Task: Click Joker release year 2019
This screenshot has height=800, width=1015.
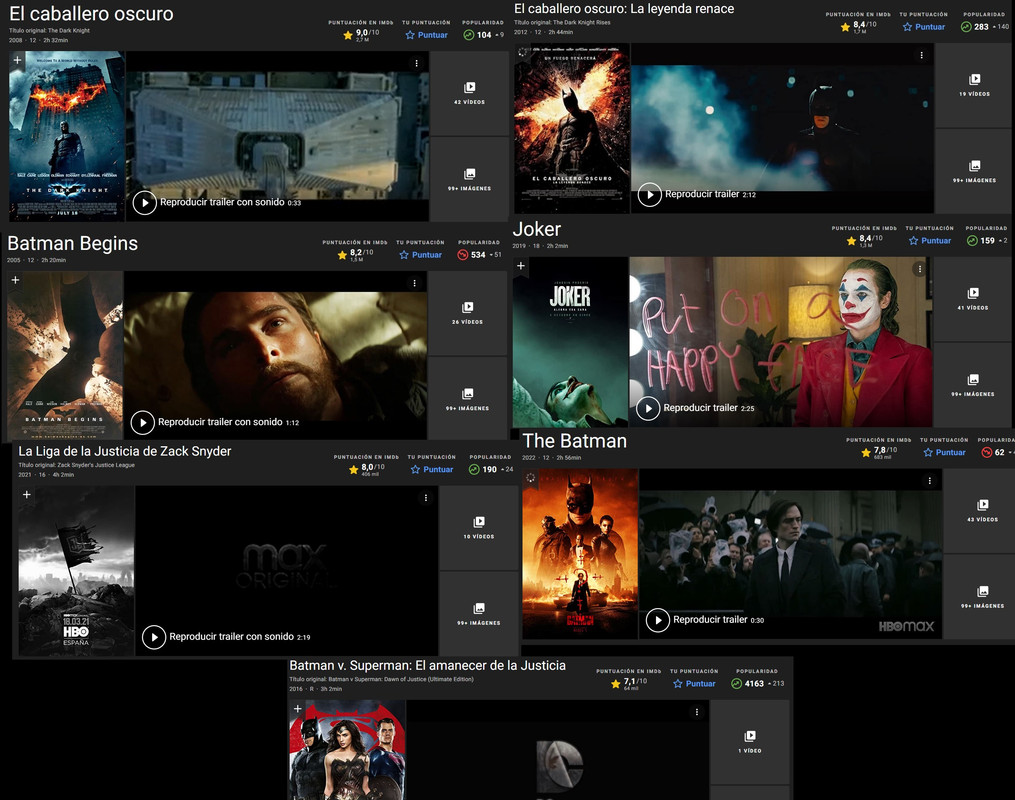Action: pos(519,246)
